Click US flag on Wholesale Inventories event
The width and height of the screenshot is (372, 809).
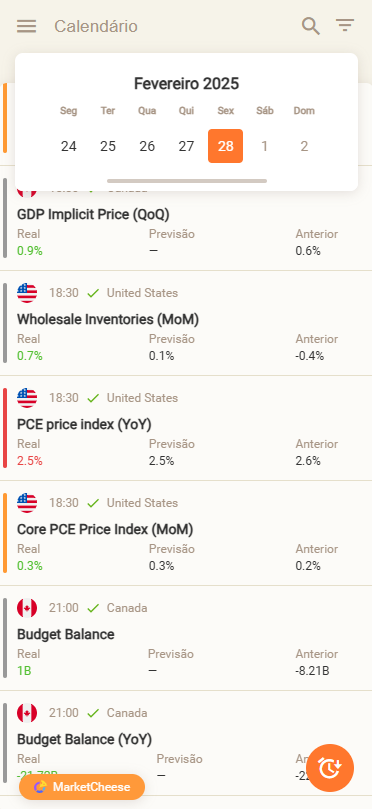coord(27,293)
